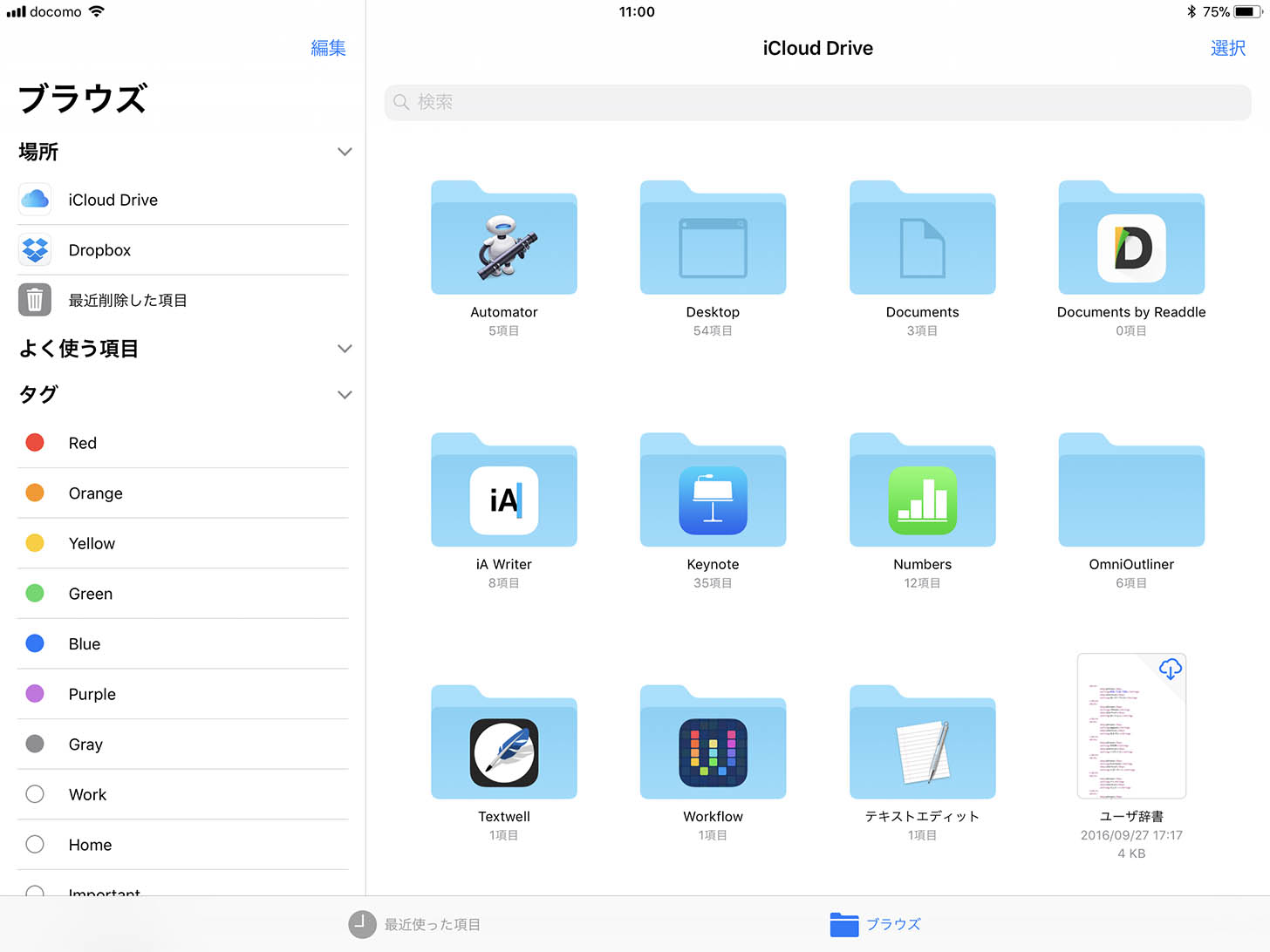This screenshot has height=952, width=1270.
Task: Select the Home tag circle
Action: click(x=35, y=845)
